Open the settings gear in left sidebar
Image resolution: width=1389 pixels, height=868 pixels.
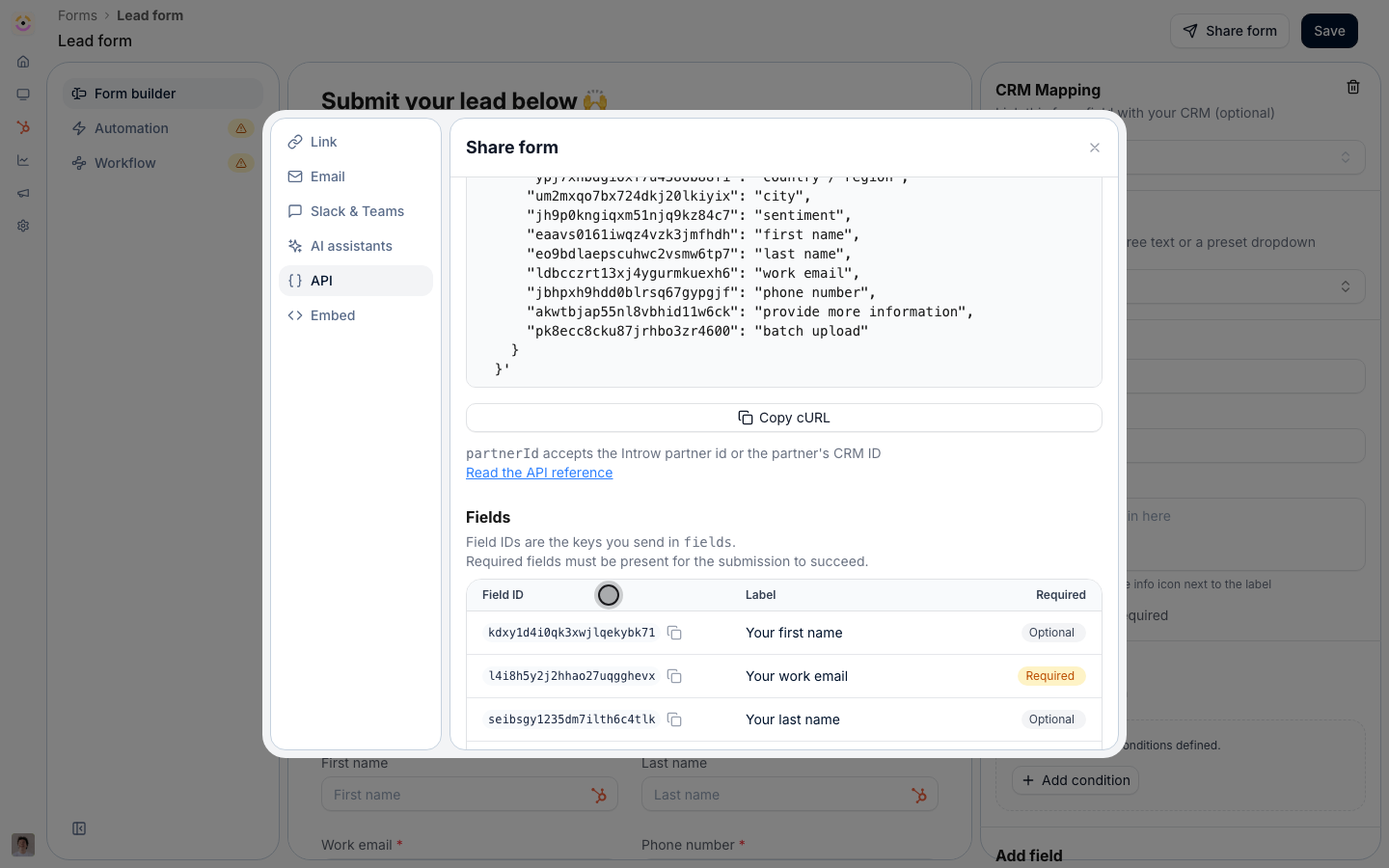[x=23, y=226]
